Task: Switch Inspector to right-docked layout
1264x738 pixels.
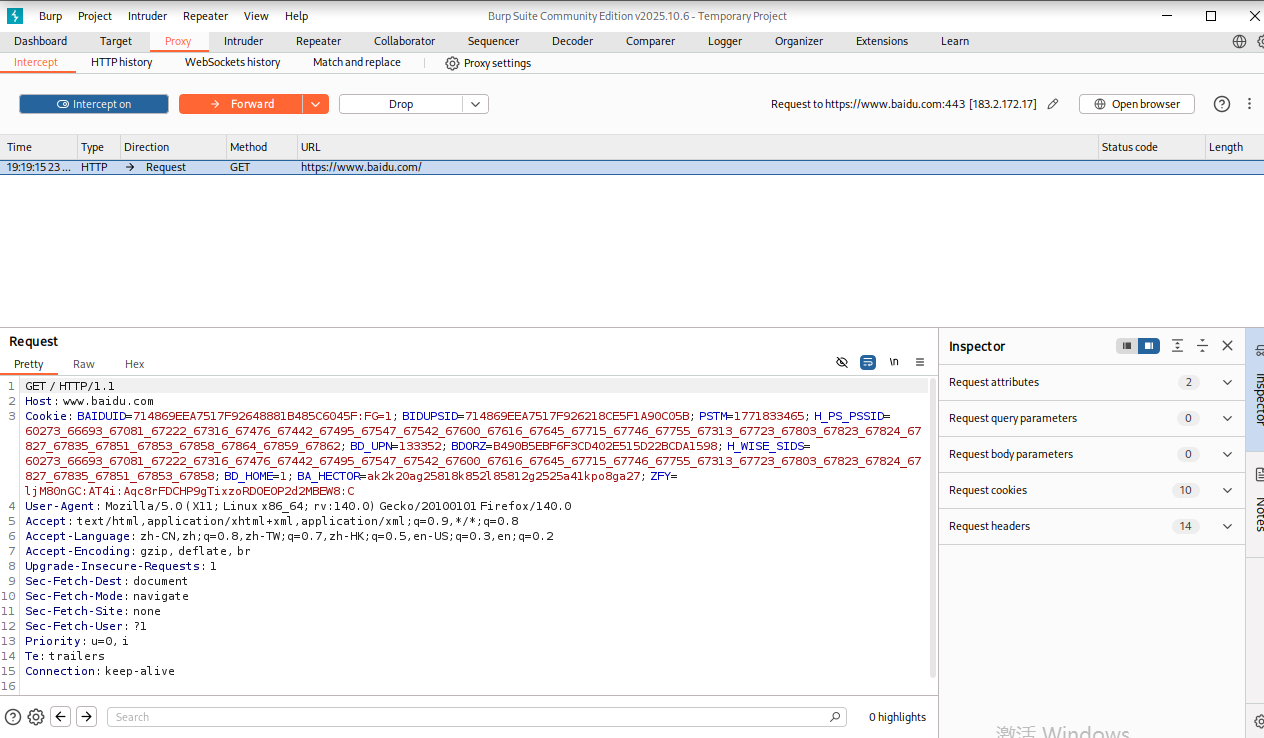Action: [x=1149, y=346]
